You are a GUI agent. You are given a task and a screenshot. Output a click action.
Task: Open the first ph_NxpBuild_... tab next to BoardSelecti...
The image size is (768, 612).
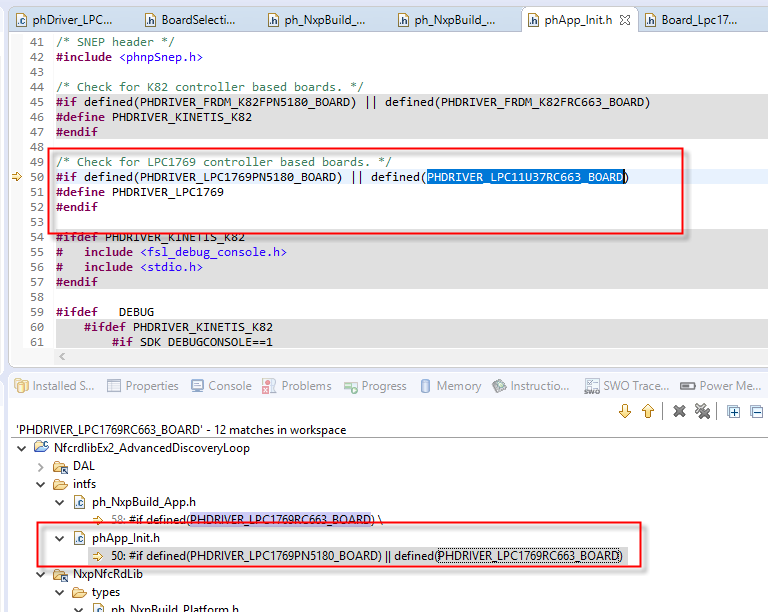pos(317,20)
